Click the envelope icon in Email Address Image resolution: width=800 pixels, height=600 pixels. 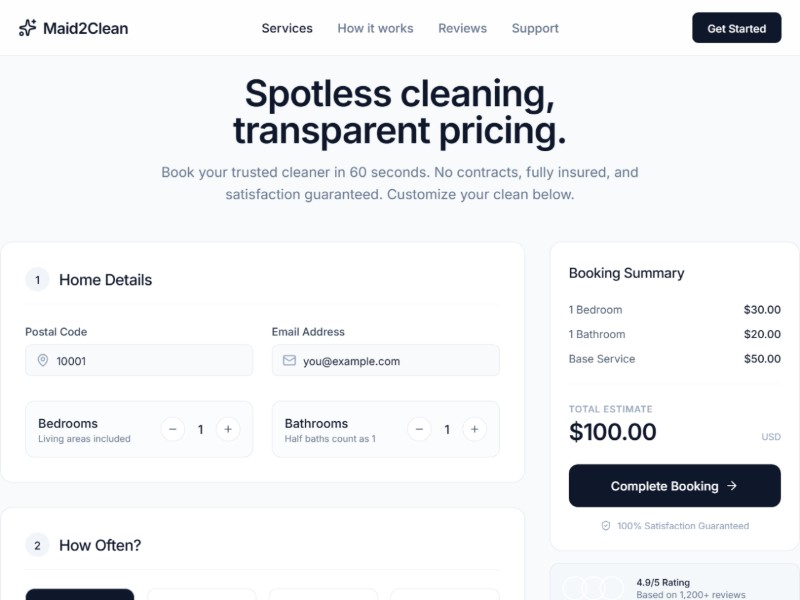289,361
